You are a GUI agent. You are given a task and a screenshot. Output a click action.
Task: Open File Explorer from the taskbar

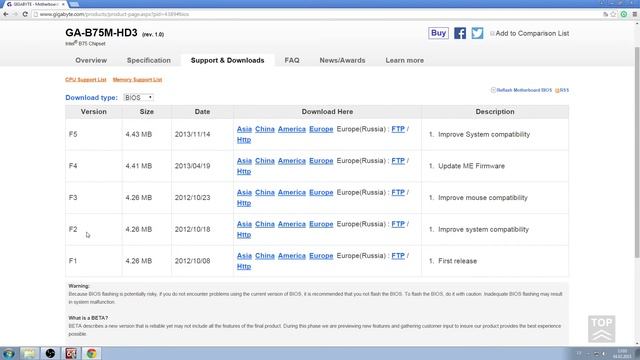click(x=29, y=353)
